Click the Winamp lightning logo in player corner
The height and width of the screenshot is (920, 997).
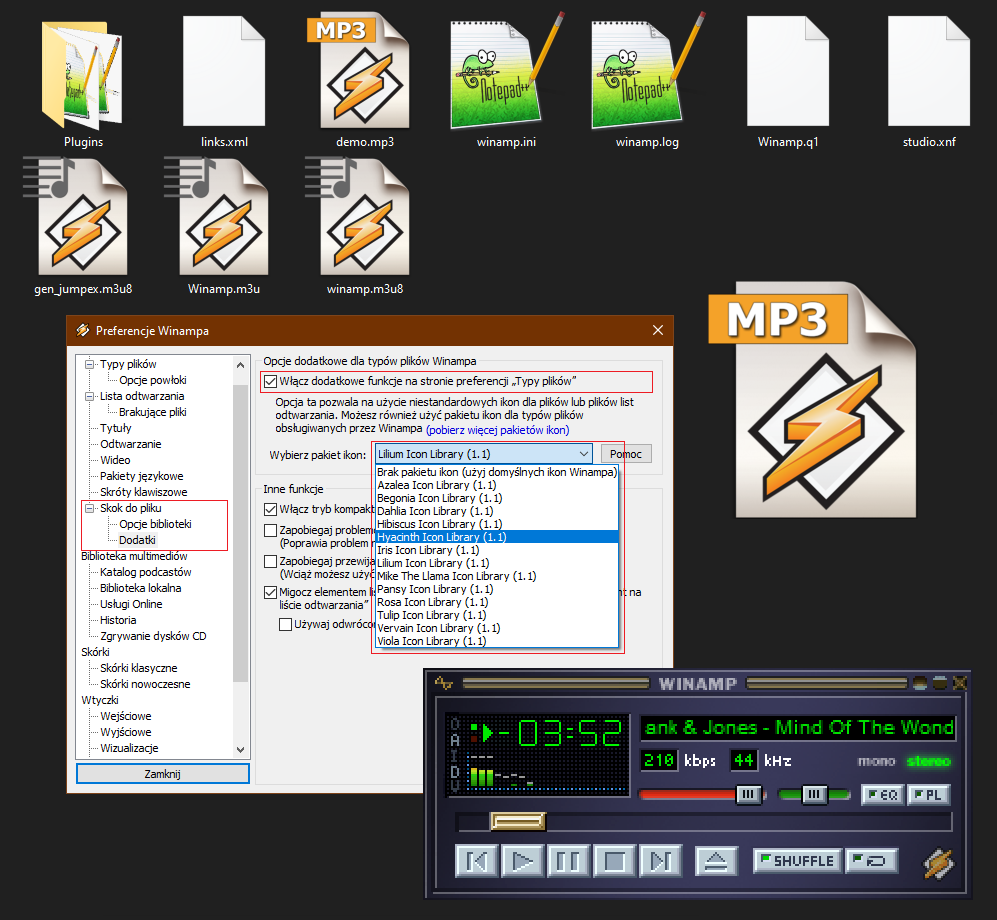tap(939, 863)
